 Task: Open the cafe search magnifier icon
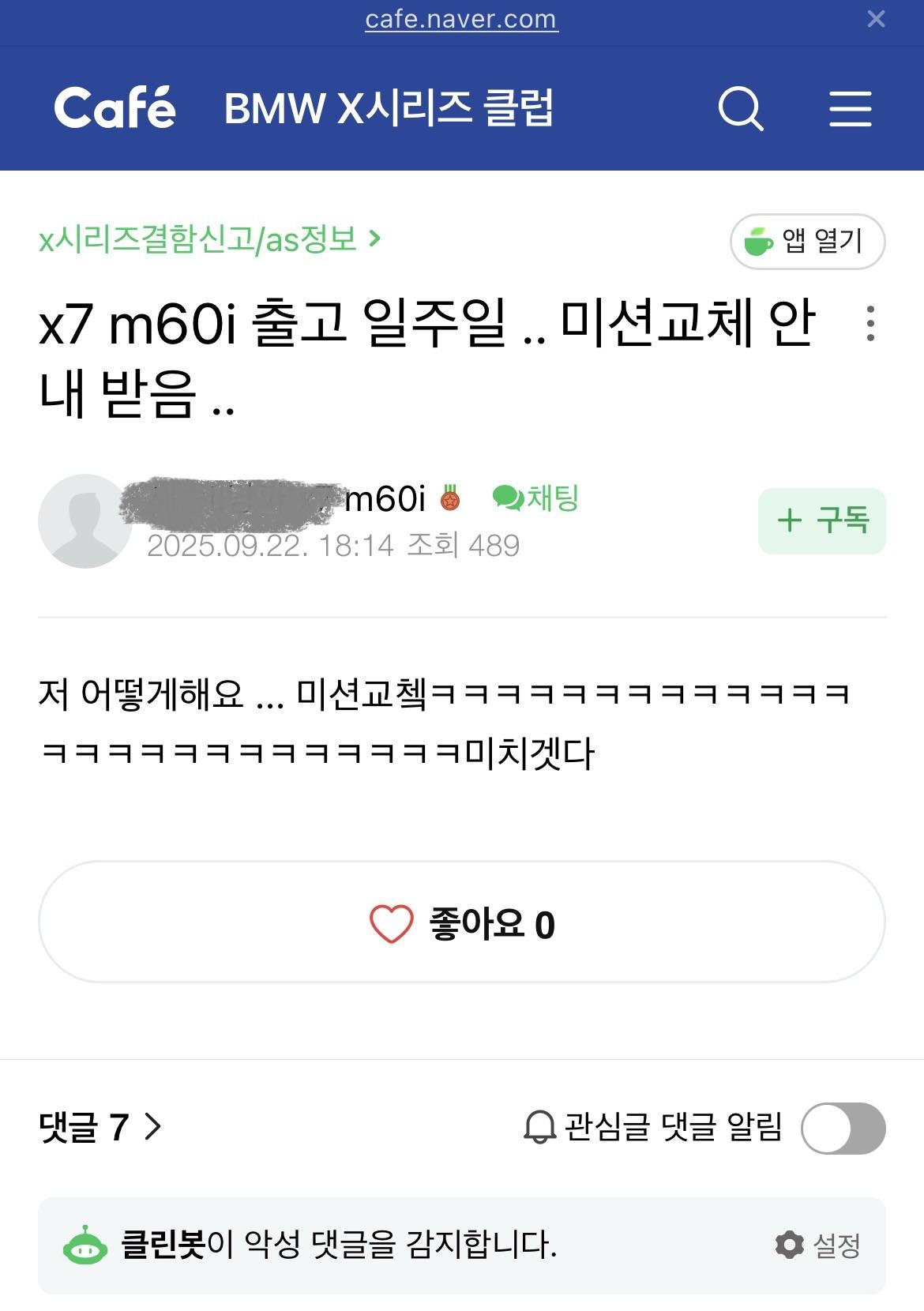point(740,108)
